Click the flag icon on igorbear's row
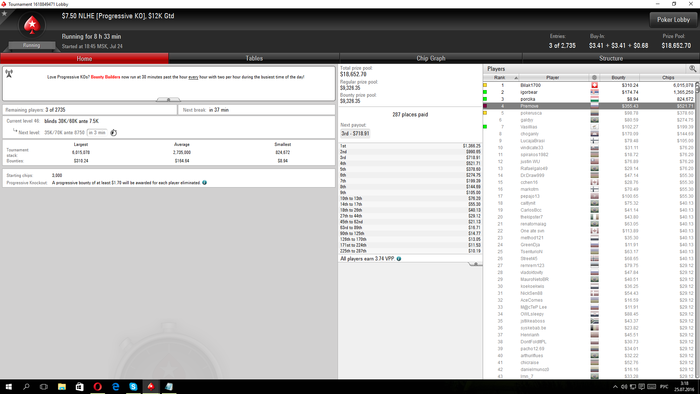The image size is (700, 394). pyautogui.click(x=594, y=92)
